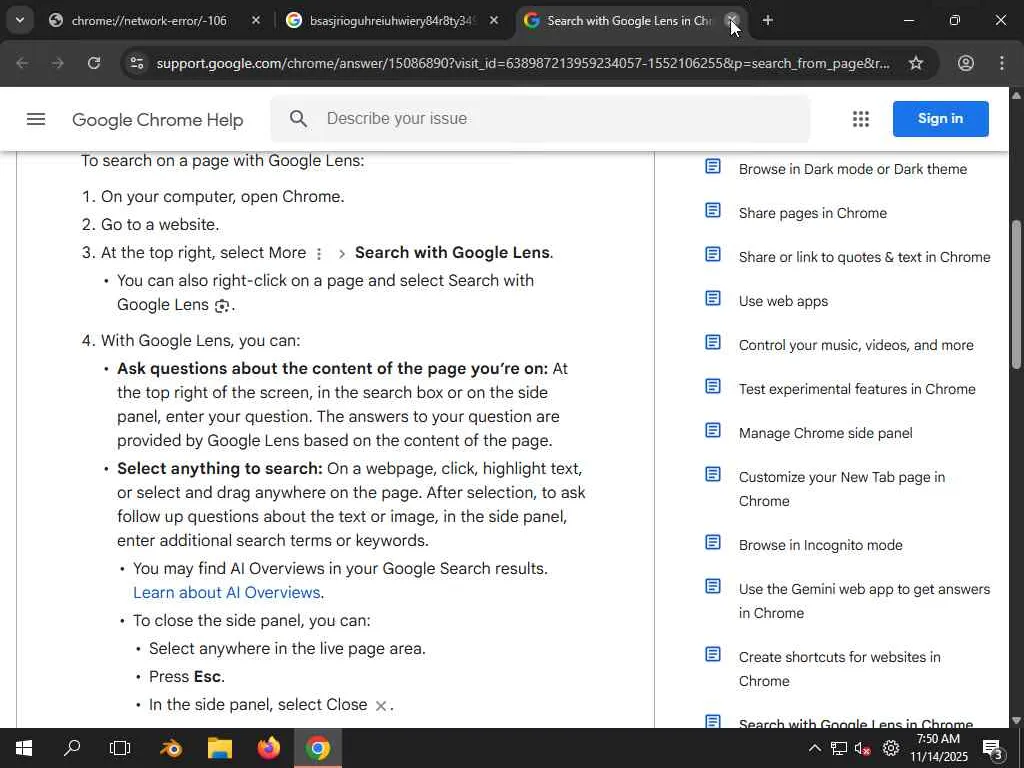Open the hamburger main menu
This screenshot has height=768, width=1024.
(x=36, y=119)
